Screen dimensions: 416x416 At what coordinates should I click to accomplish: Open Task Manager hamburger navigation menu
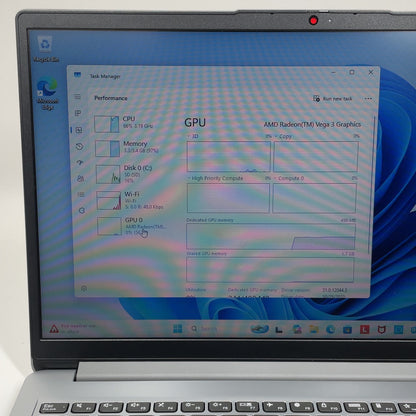pyautogui.click(x=77, y=97)
